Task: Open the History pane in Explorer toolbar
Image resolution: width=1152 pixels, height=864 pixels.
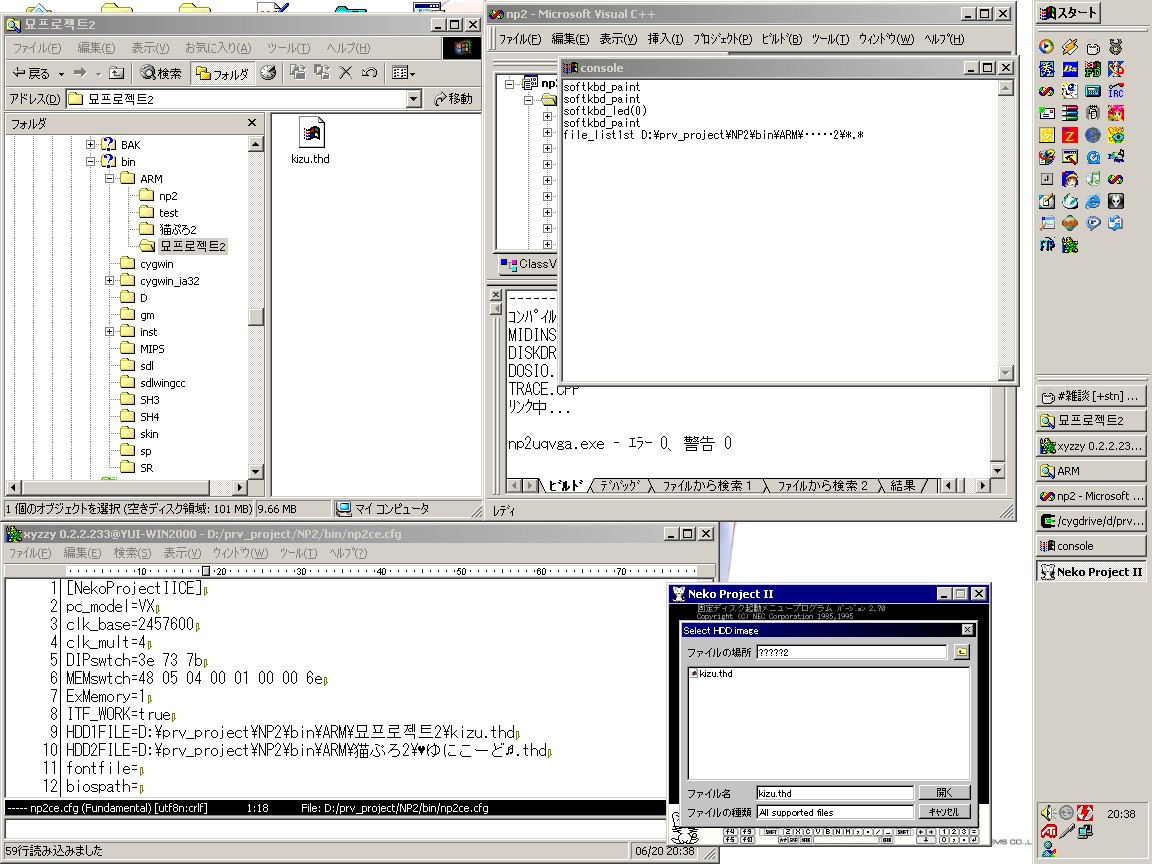Action: coord(268,73)
